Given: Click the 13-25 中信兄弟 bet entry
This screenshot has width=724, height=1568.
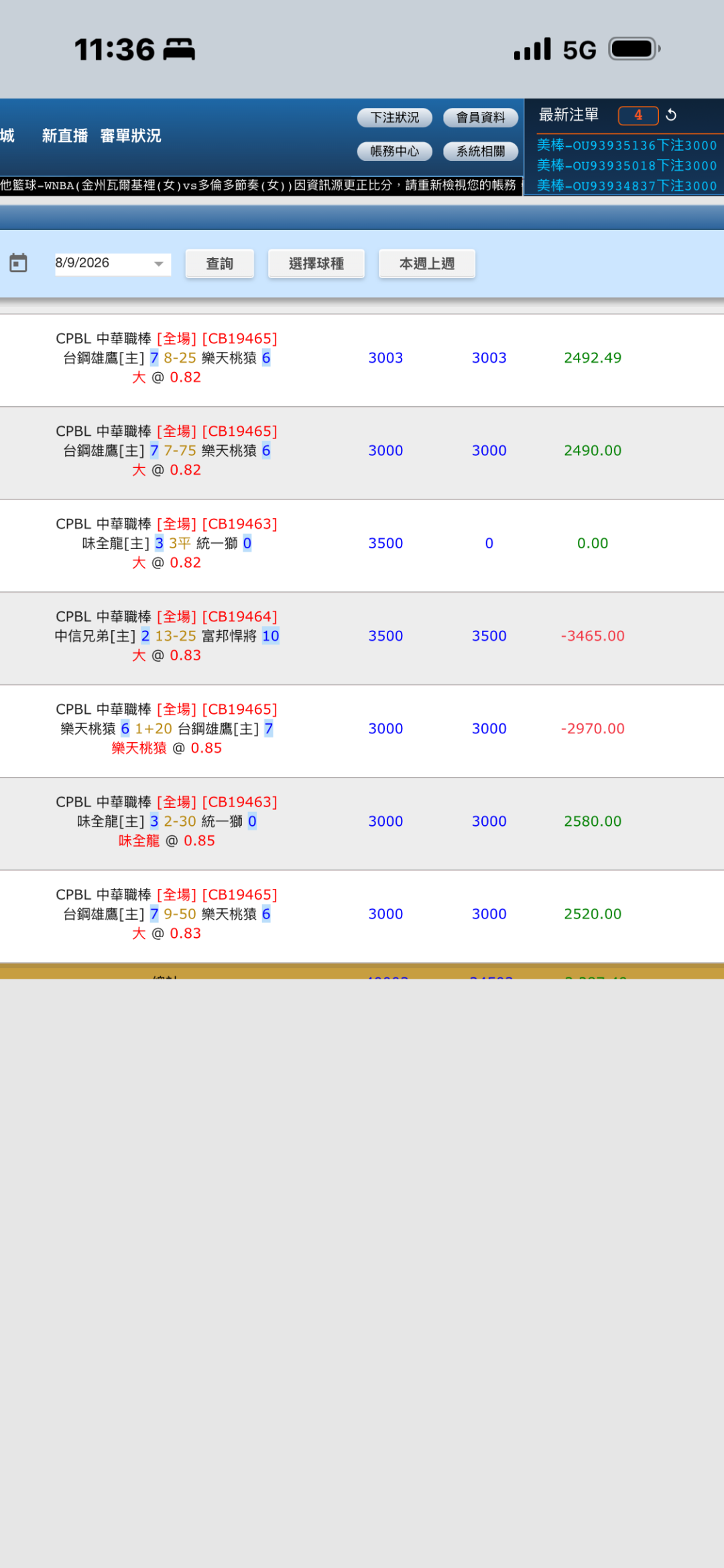Looking at the screenshot, I should point(167,636).
